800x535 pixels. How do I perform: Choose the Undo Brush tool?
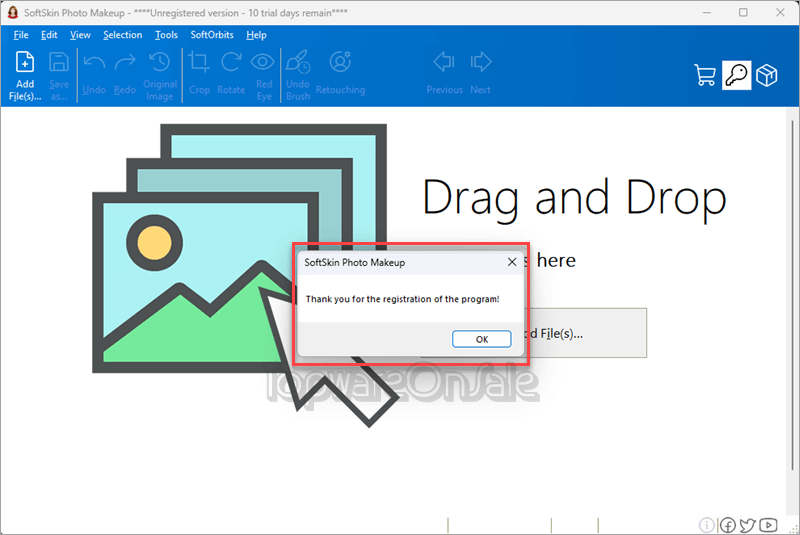(x=298, y=75)
